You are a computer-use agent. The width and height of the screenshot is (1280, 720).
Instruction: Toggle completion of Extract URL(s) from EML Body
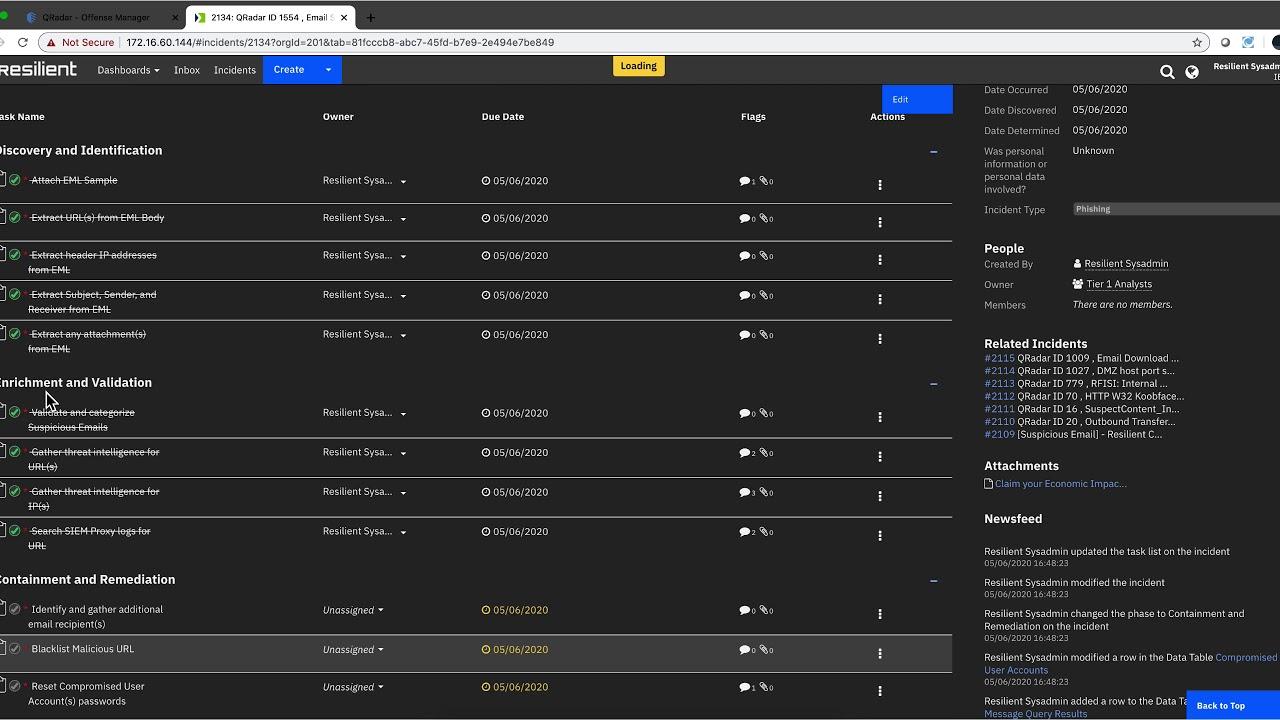click(x=15, y=217)
